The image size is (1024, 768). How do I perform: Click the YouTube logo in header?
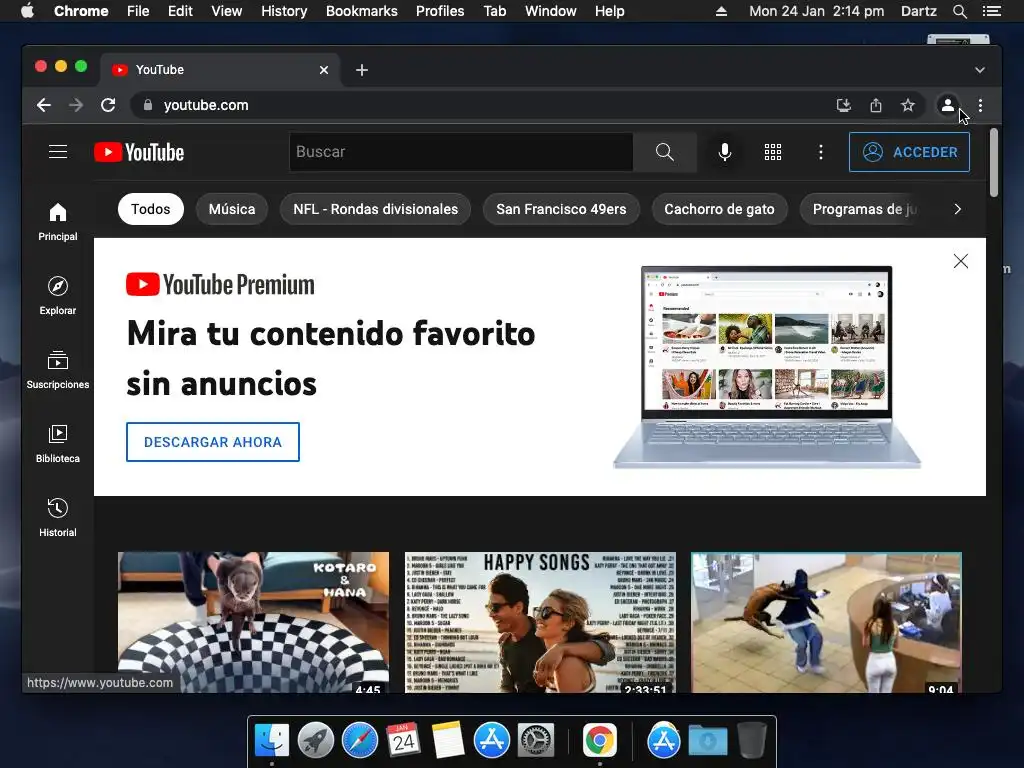(x=139, y=152)
